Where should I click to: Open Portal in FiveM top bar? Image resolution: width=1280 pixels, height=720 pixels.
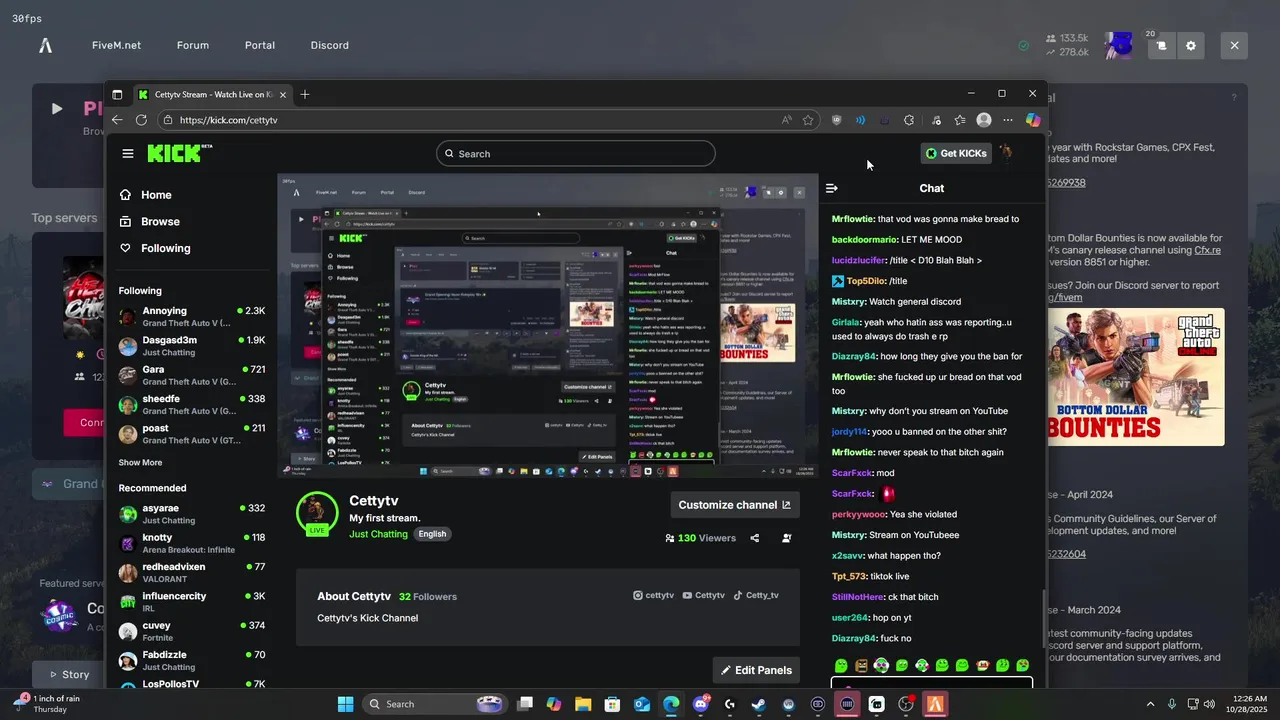coord(260,45)
